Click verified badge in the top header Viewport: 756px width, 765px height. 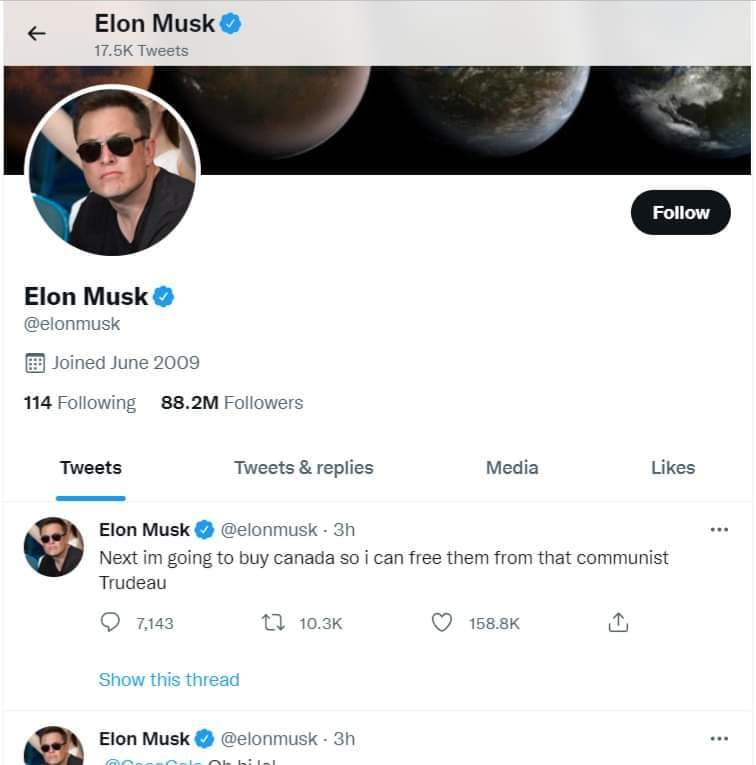[x=231, y=23]
